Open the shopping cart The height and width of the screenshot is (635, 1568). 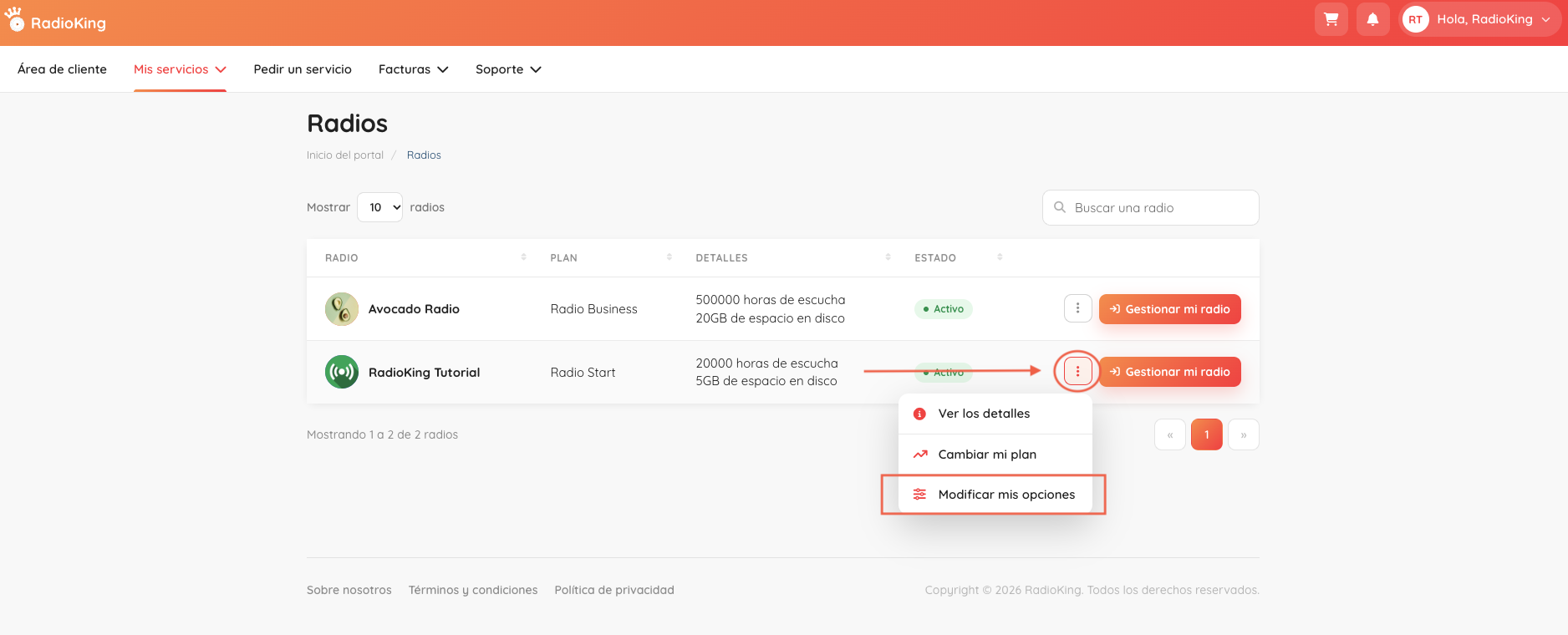click(x=1331, y=19)
